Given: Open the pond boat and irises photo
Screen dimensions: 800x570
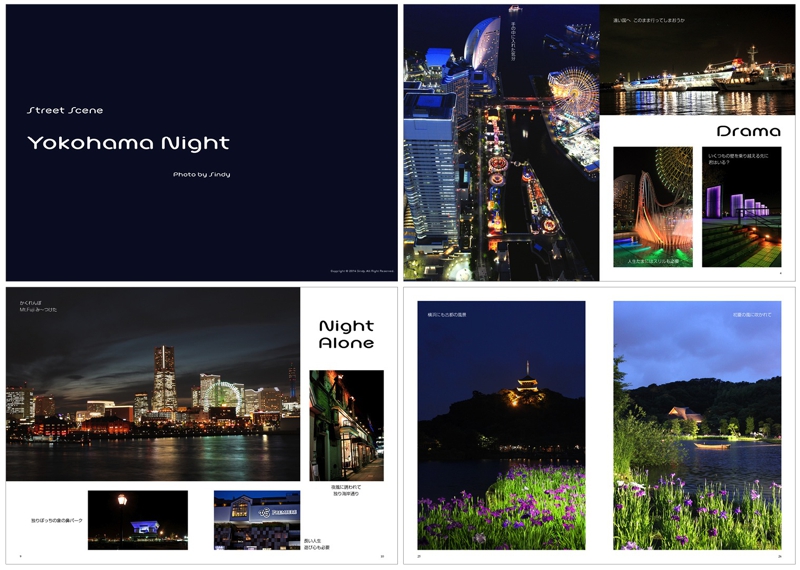Looking at the screenshot, I should (697, 425).
